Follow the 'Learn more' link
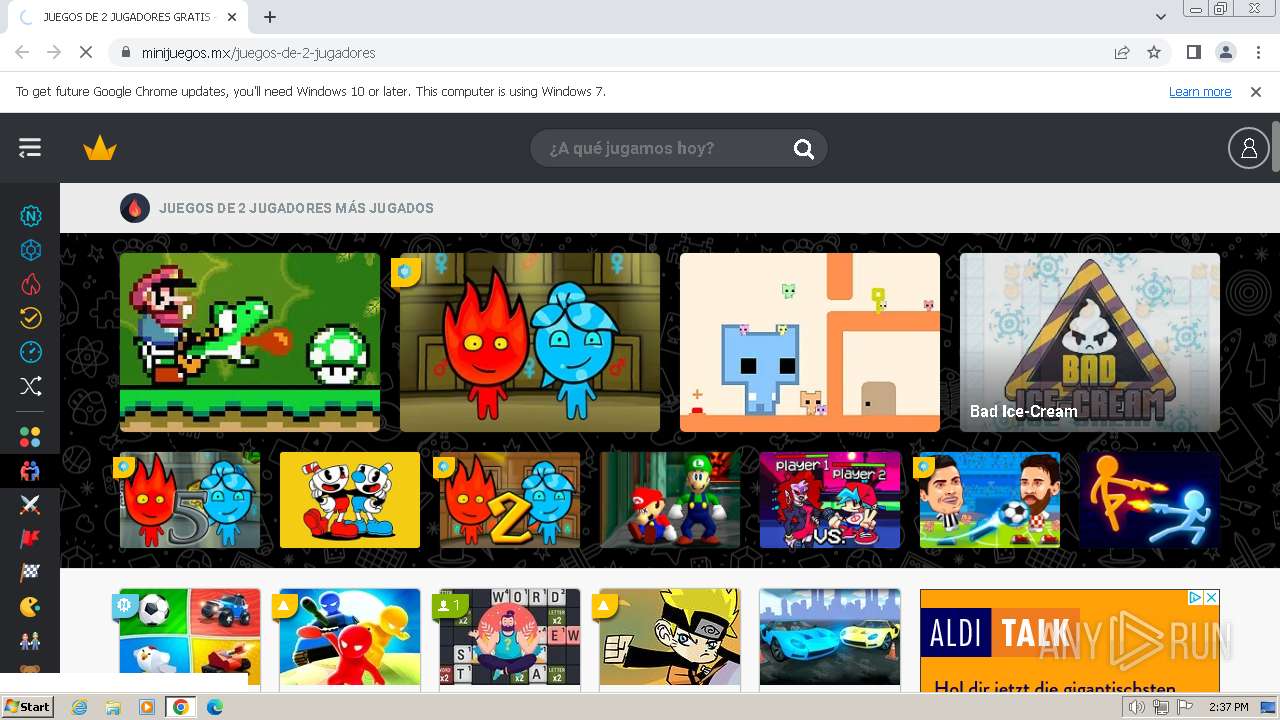This screenshot has width=1280, height=720. tap(1200, 91)
